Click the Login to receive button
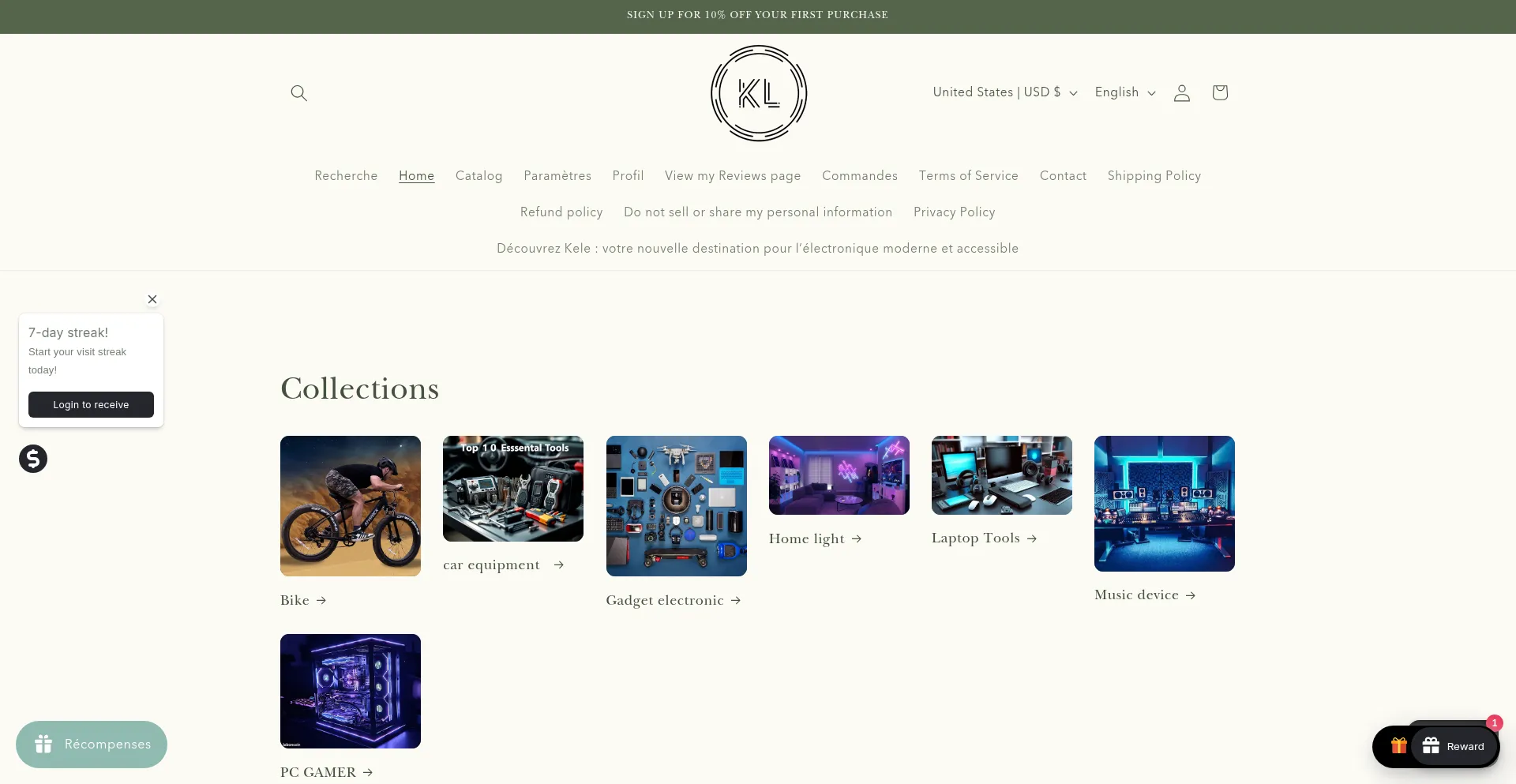This screenshot has width=1516, height=784. (x=91, y=404)
